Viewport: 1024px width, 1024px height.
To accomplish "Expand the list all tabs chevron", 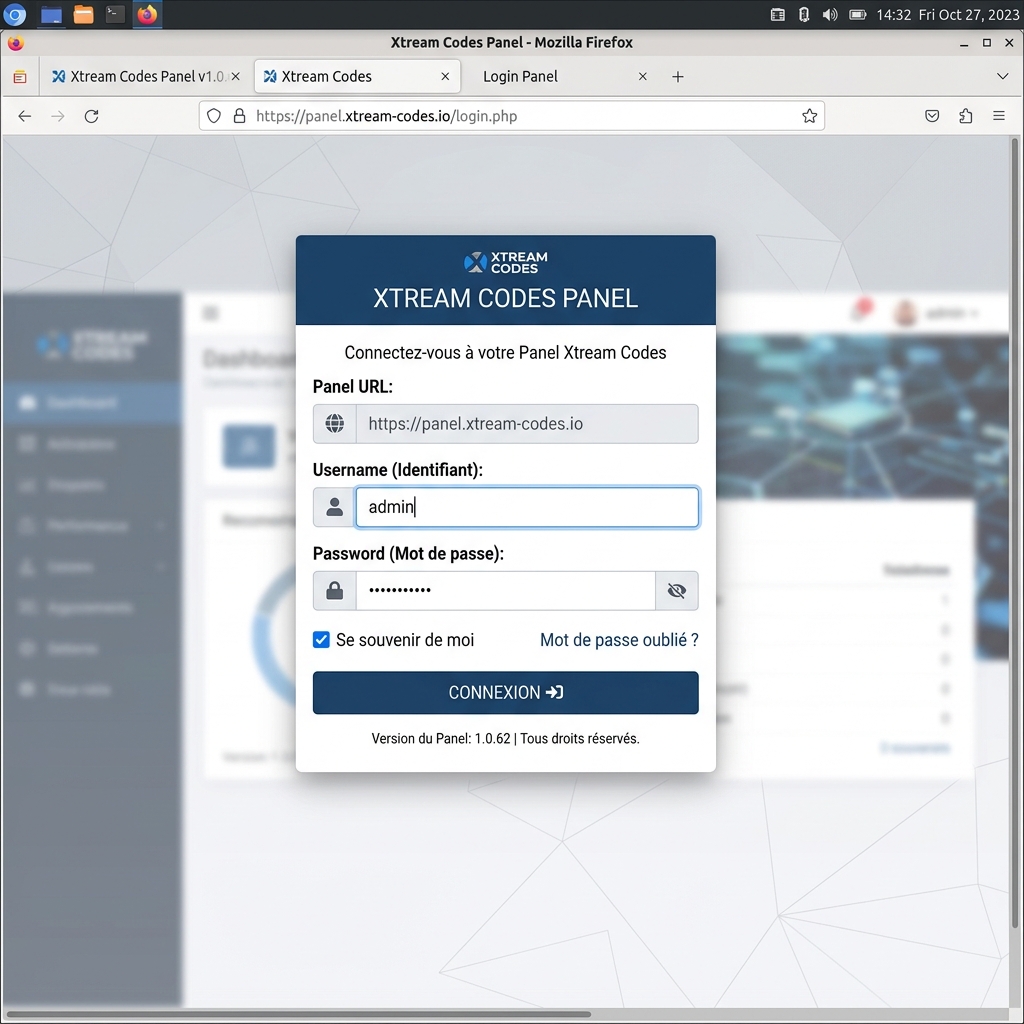I will click(x=1002, y=76).
